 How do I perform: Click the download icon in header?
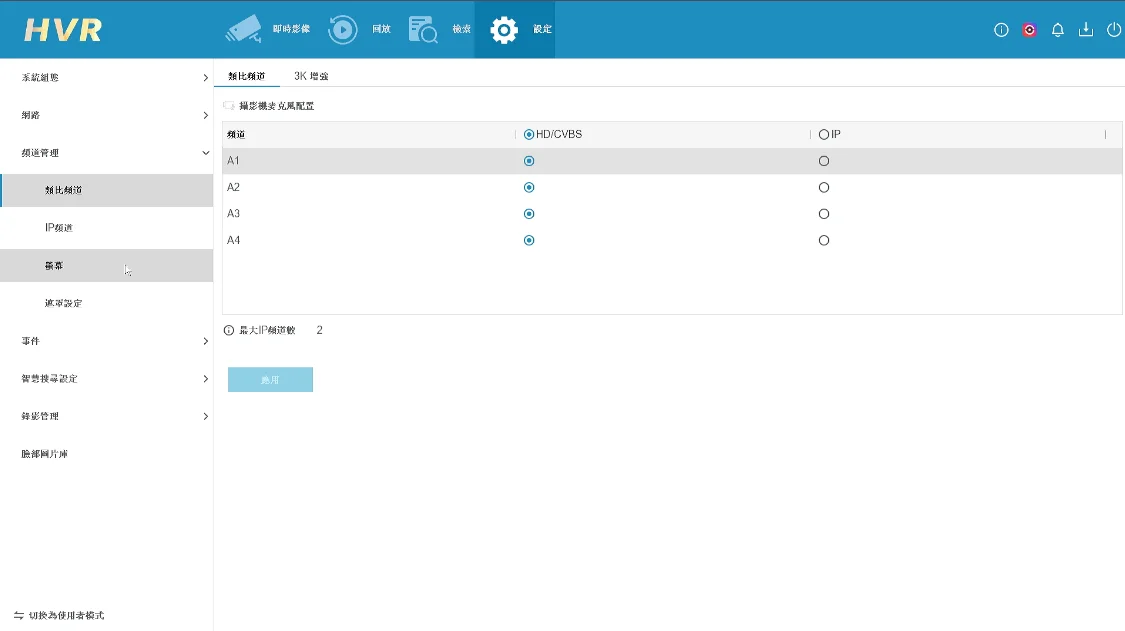1085,30
